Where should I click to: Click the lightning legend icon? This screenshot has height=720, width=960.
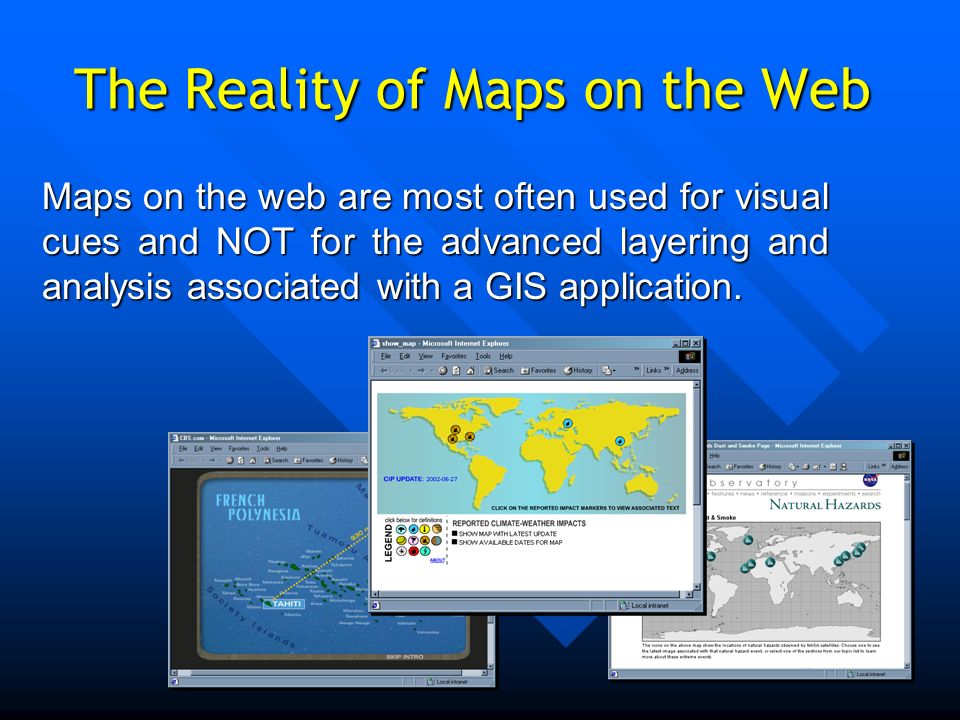point(425,551)
